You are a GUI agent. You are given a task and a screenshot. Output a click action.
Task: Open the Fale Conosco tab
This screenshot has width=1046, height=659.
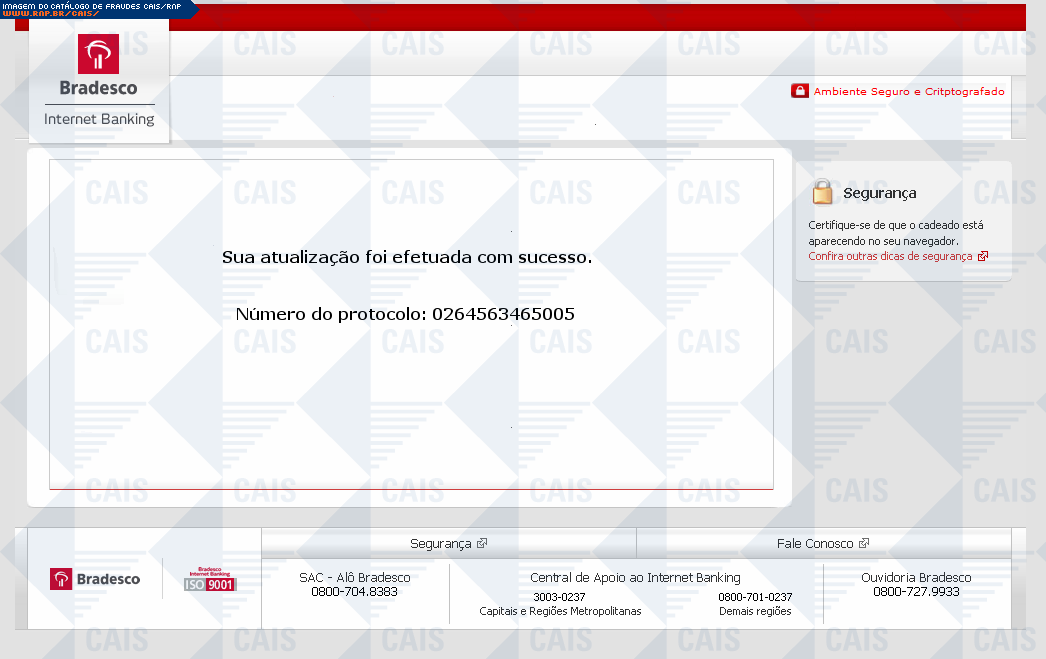pyautogui.click(x=815, y=543)
